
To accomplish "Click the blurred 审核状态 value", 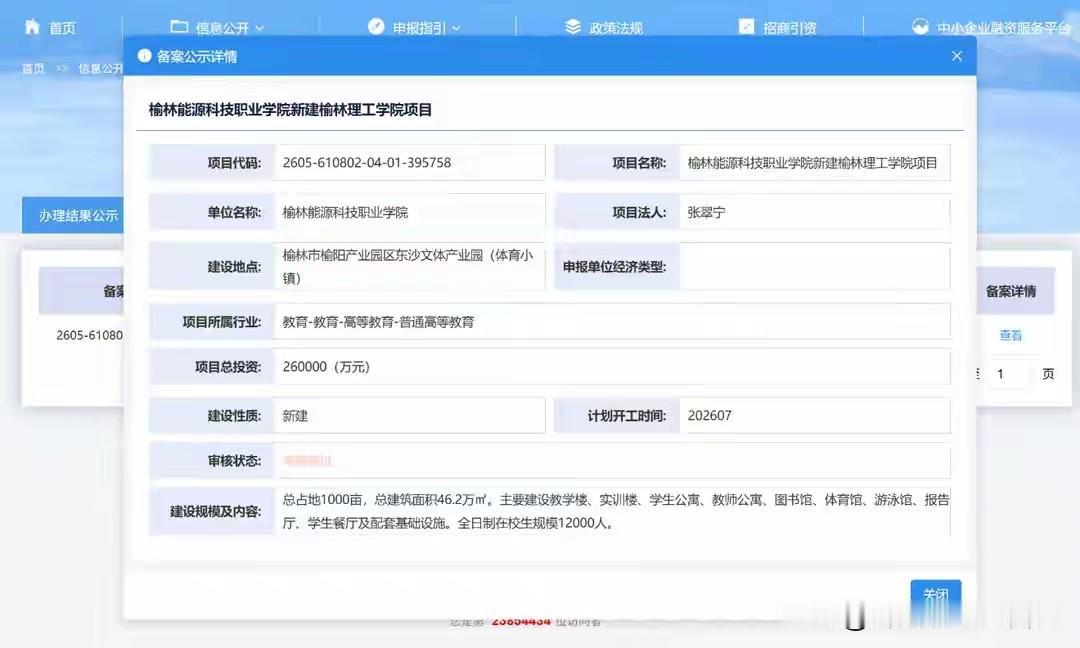I will click(308, 460).
